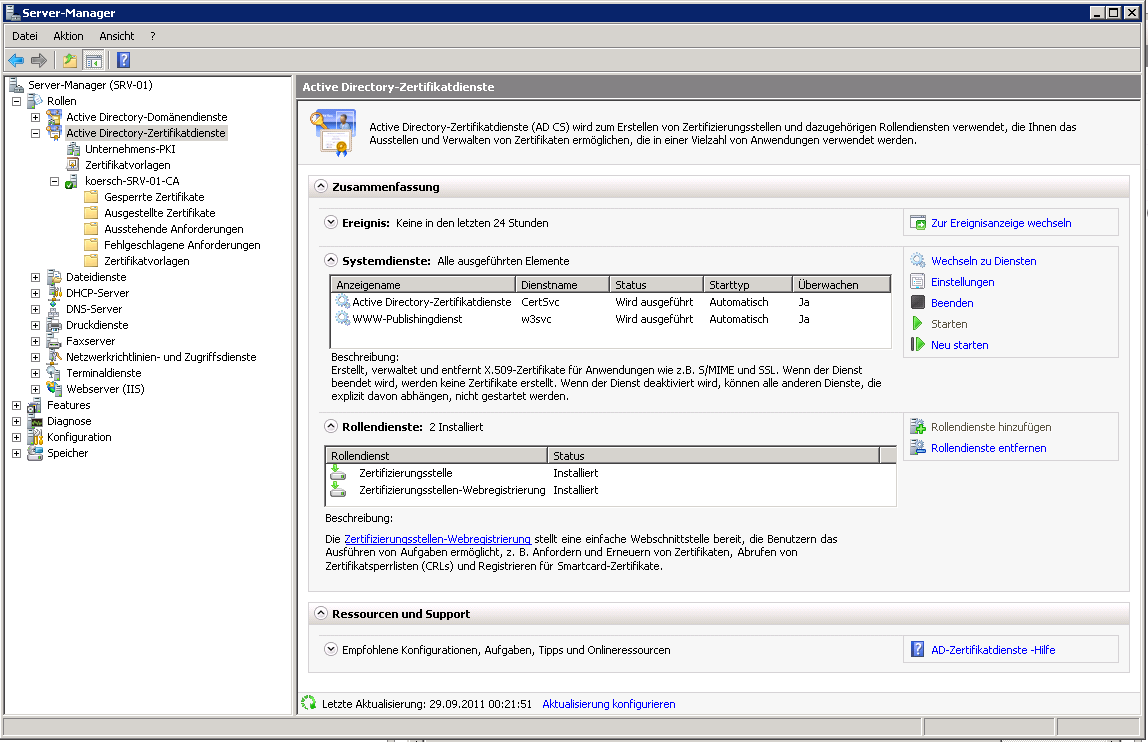
Task: Click the green refresh icon beside Letzte Aktualisierung
Action: [309, 703]
